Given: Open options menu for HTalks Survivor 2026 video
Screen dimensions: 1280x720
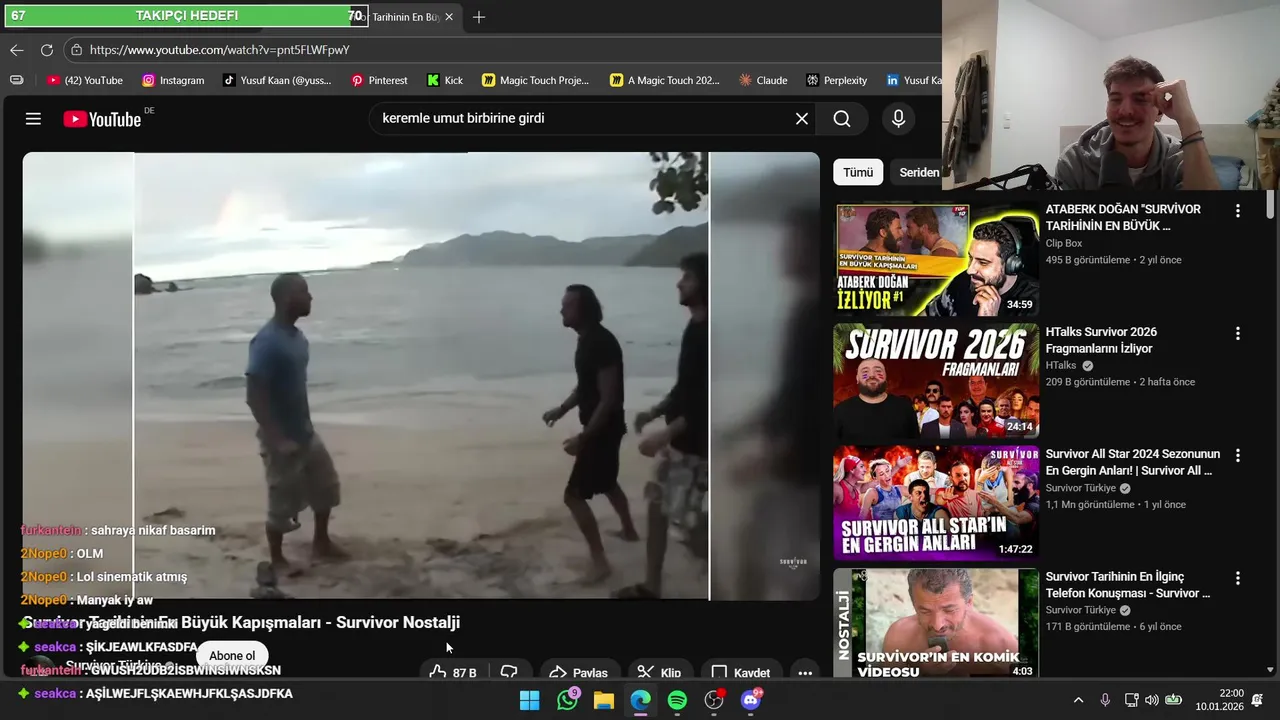Looking at the screenshot, I should pyautogui.click(x=1238, y=333).
